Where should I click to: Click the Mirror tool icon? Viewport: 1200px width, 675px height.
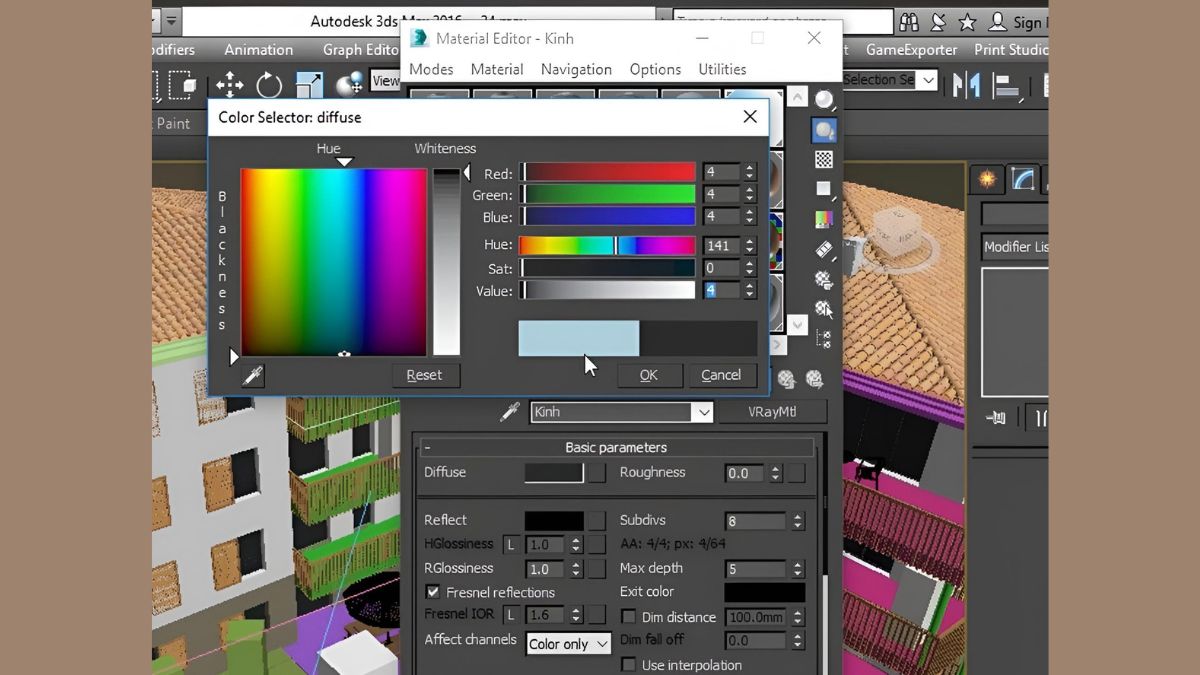point(966,84)
